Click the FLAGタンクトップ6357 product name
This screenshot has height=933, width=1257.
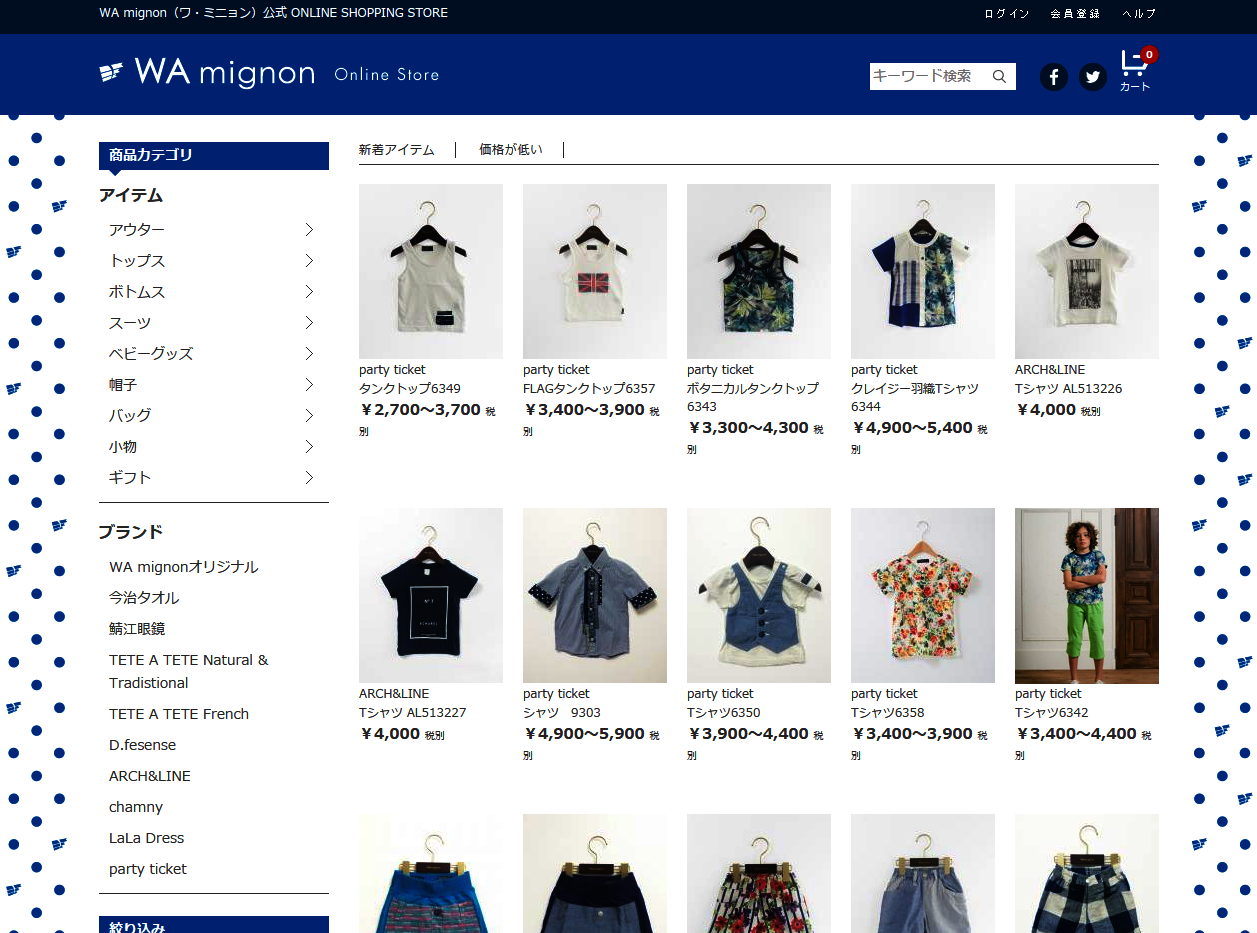(589, 388)
